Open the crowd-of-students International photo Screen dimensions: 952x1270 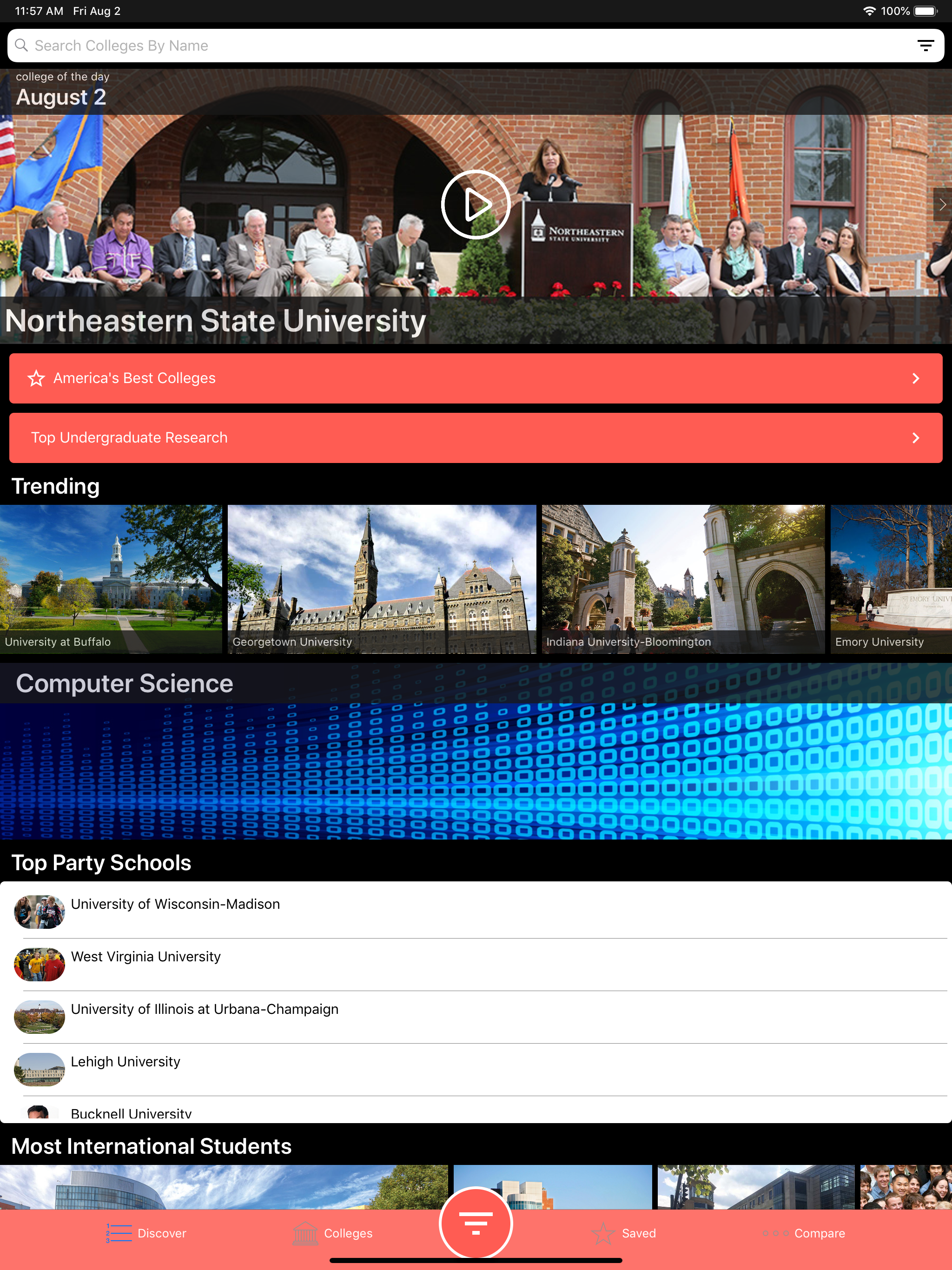pos(906,1187)
